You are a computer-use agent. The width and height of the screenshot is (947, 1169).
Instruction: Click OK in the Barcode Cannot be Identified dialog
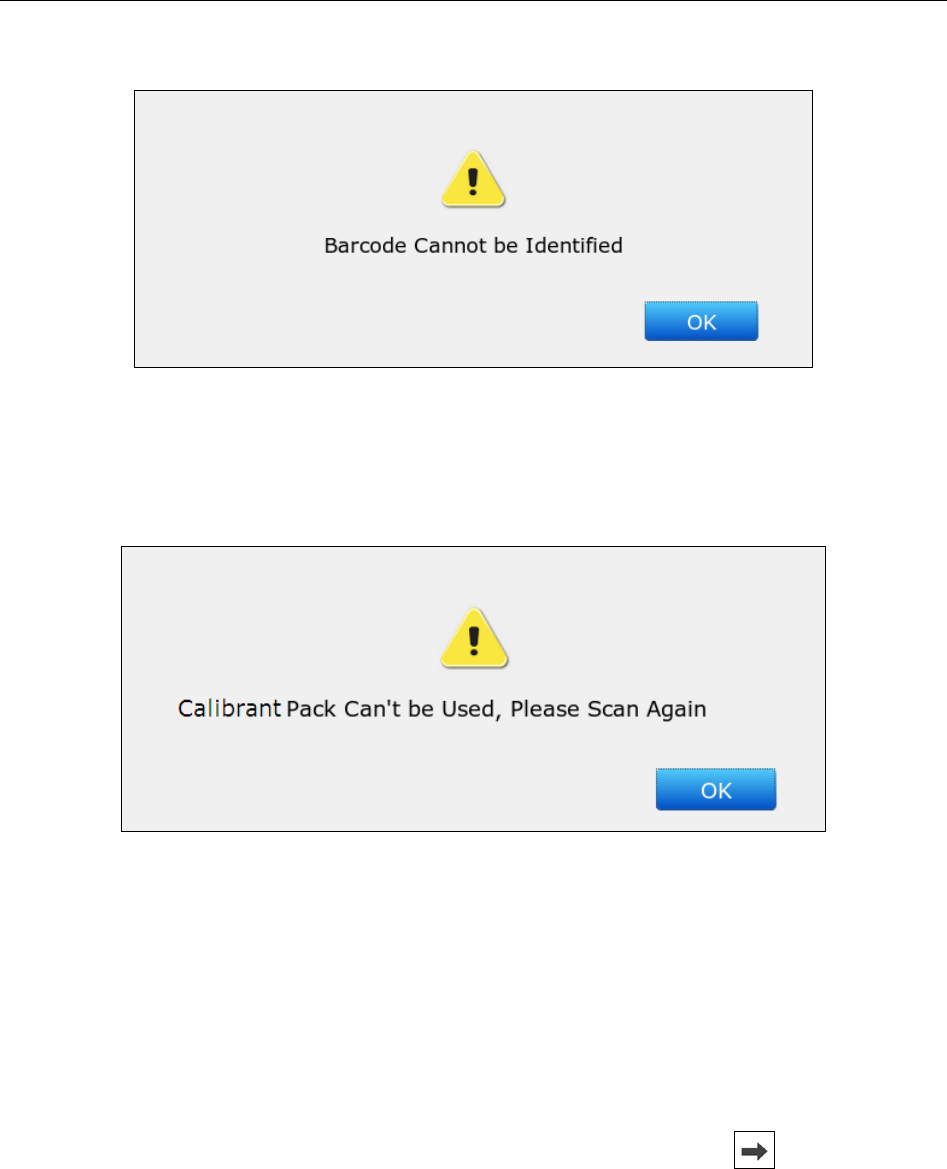[x=701, y=321]
